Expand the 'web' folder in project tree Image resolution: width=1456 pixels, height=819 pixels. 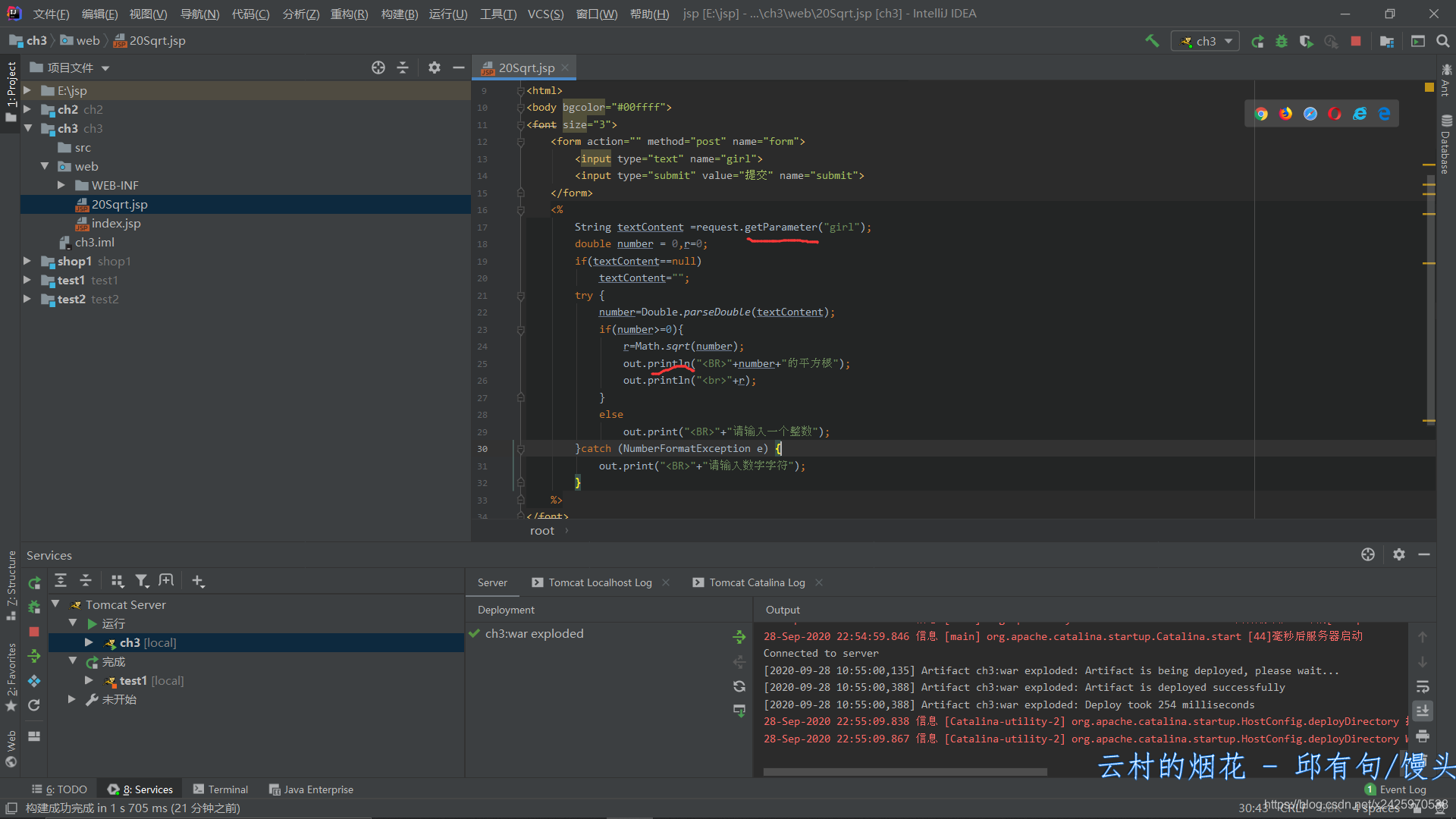tap(48, 166)
